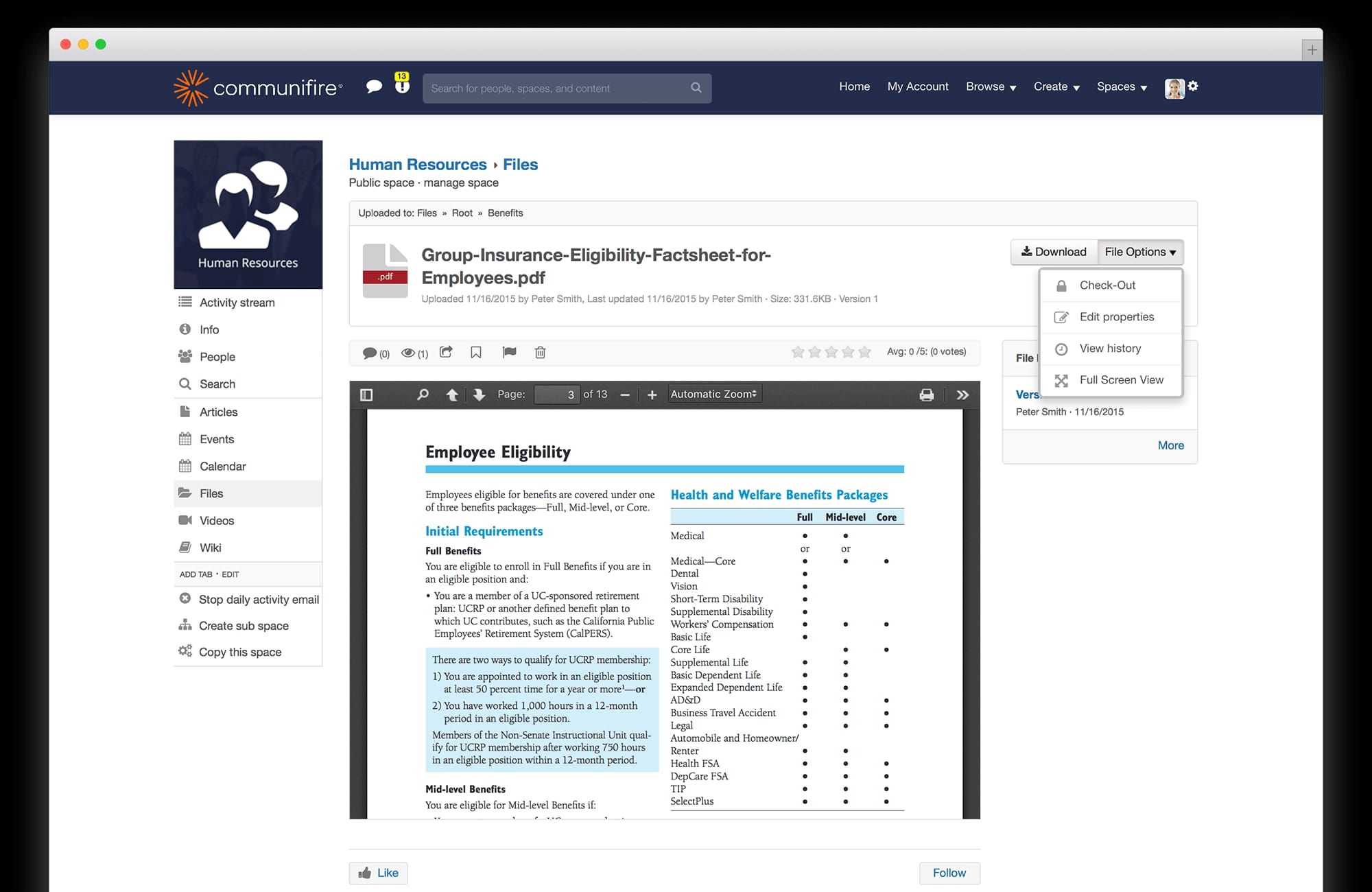Like this file
1372x892 pixels.
coord(378,873)
